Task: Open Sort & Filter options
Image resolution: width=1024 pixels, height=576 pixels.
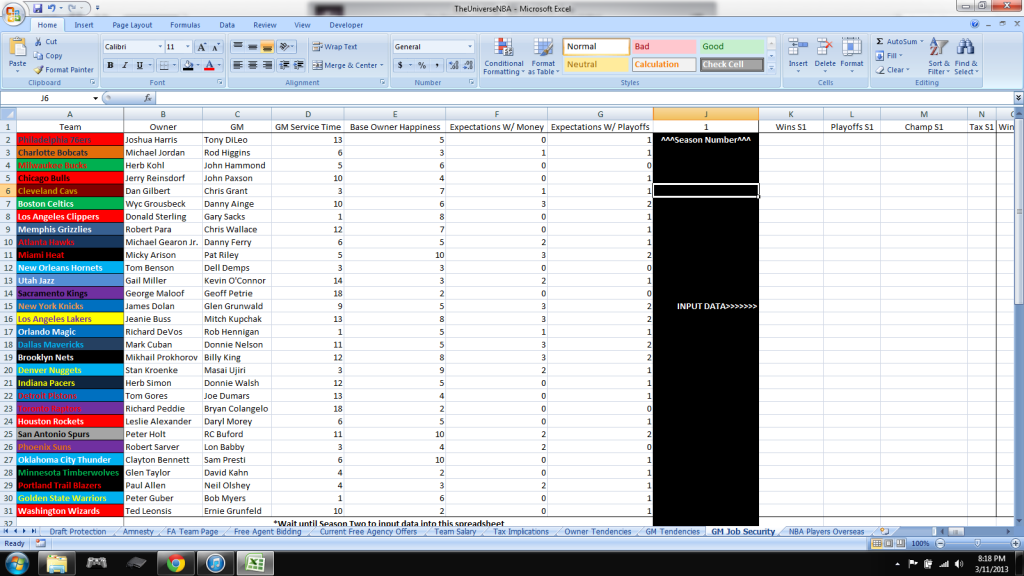Action: pos(938,56)
